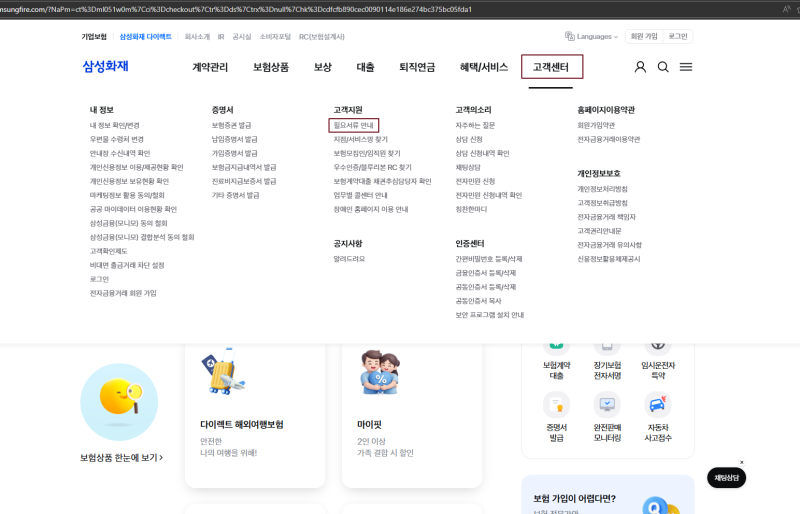800x514 pixels.
Task: Open 회사소개 top link
Action: pyautogui.click(x=197, y=37)
